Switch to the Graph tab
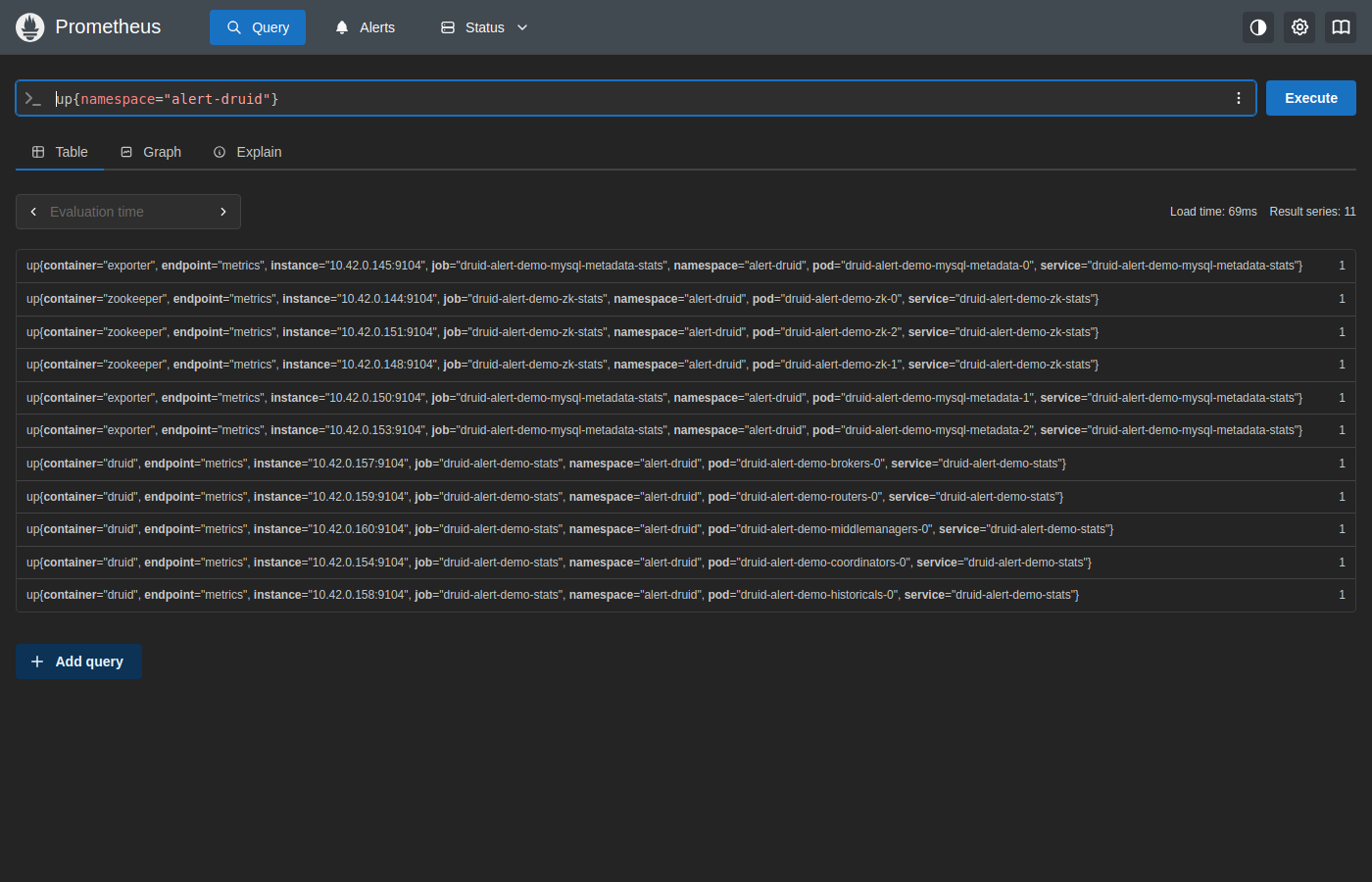 click(x=151, y=152)
